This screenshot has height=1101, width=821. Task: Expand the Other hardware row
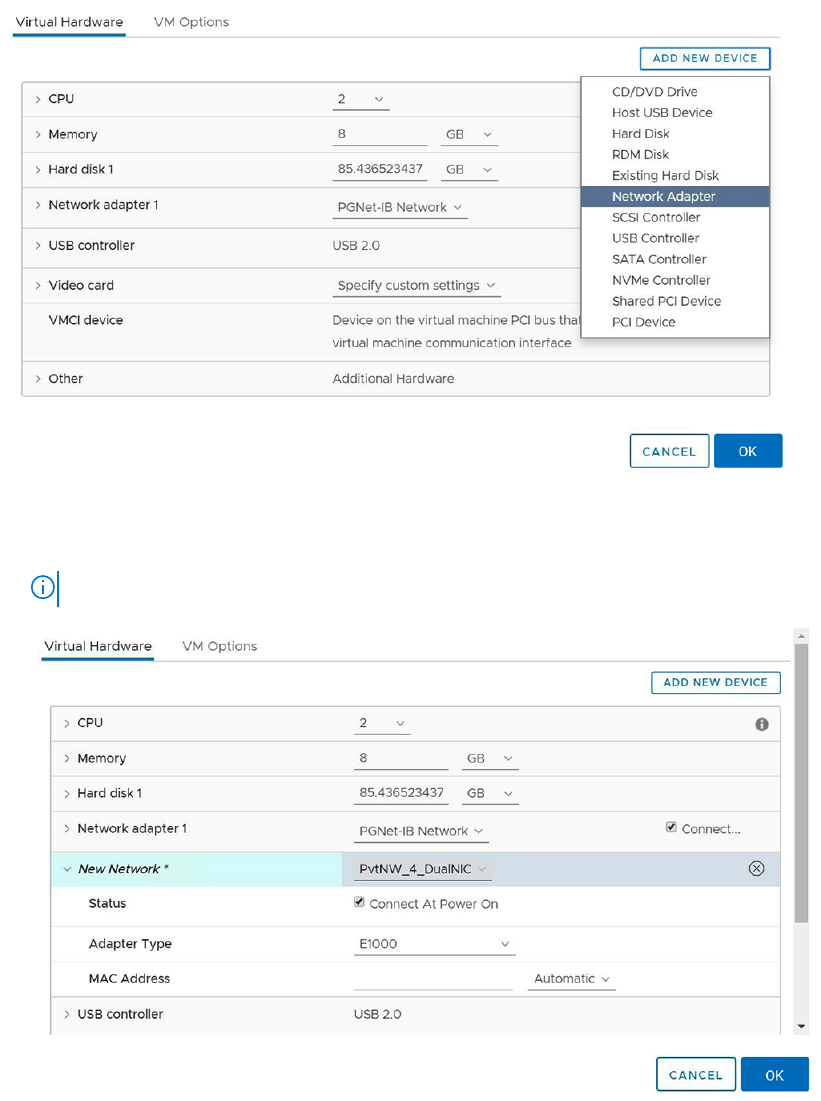38,379
